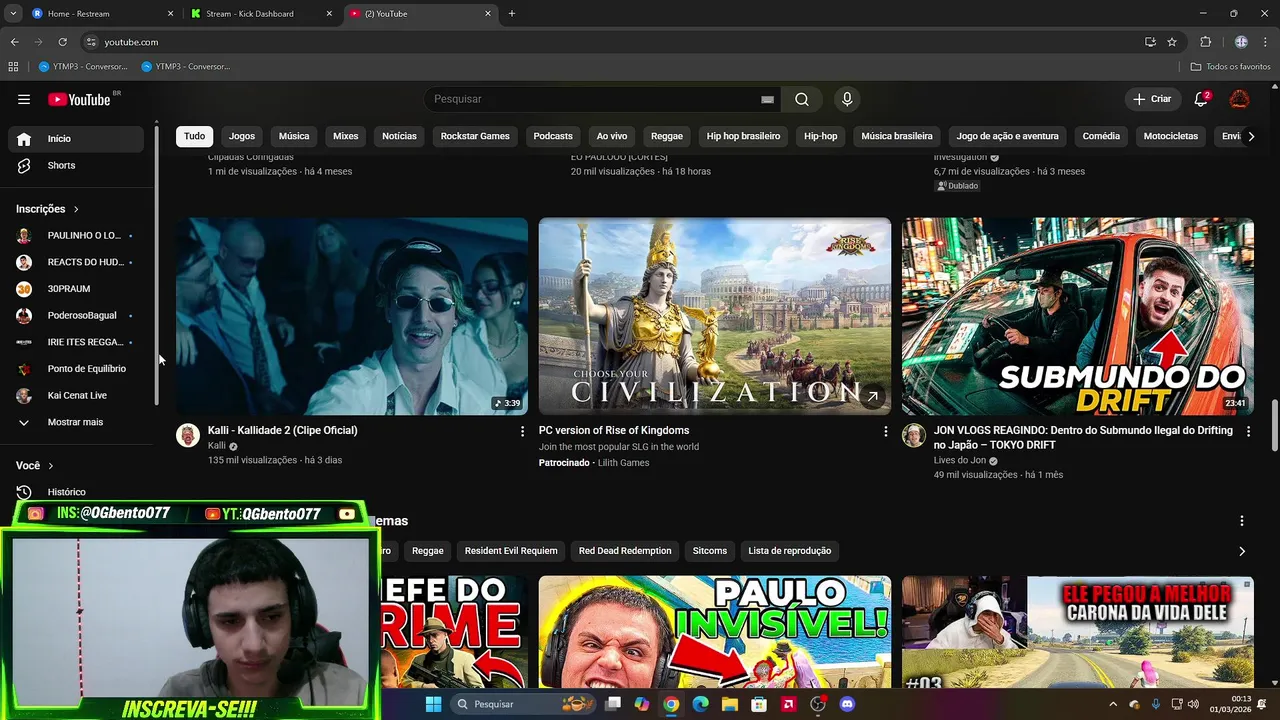The width and height of the screenshot is (1280, 720).
Task: Select the Música filter chip
Action: [294, 136]
